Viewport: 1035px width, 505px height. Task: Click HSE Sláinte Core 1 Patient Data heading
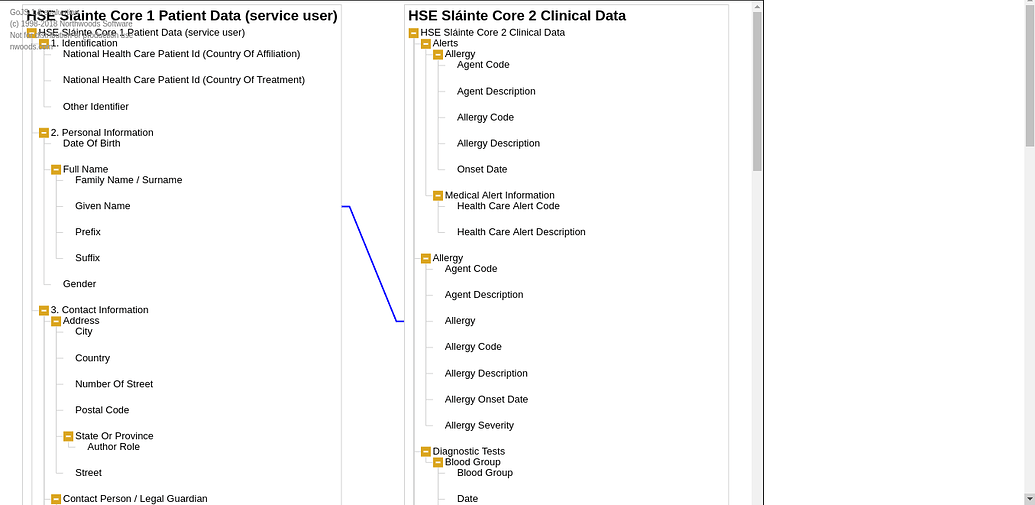click(182, 15)
